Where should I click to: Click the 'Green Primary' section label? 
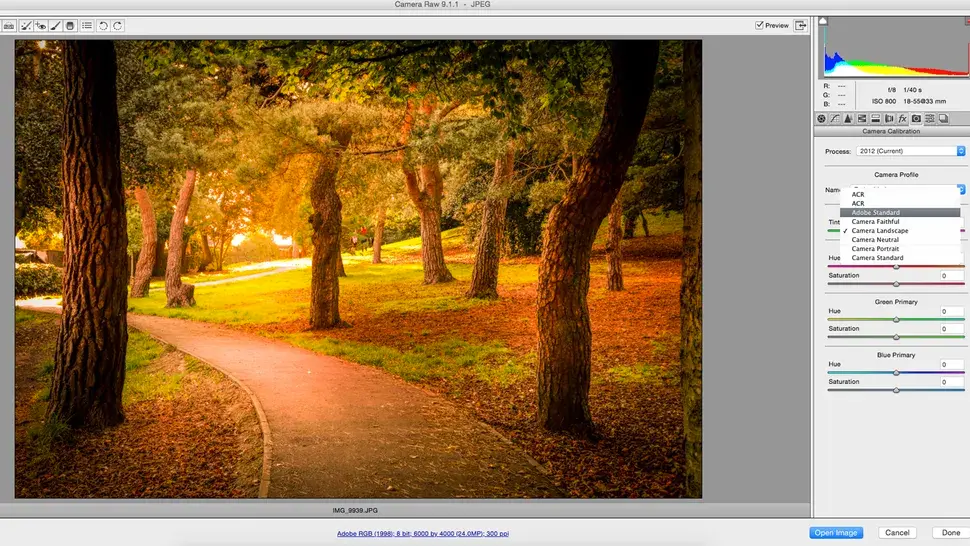coord(896,302)
